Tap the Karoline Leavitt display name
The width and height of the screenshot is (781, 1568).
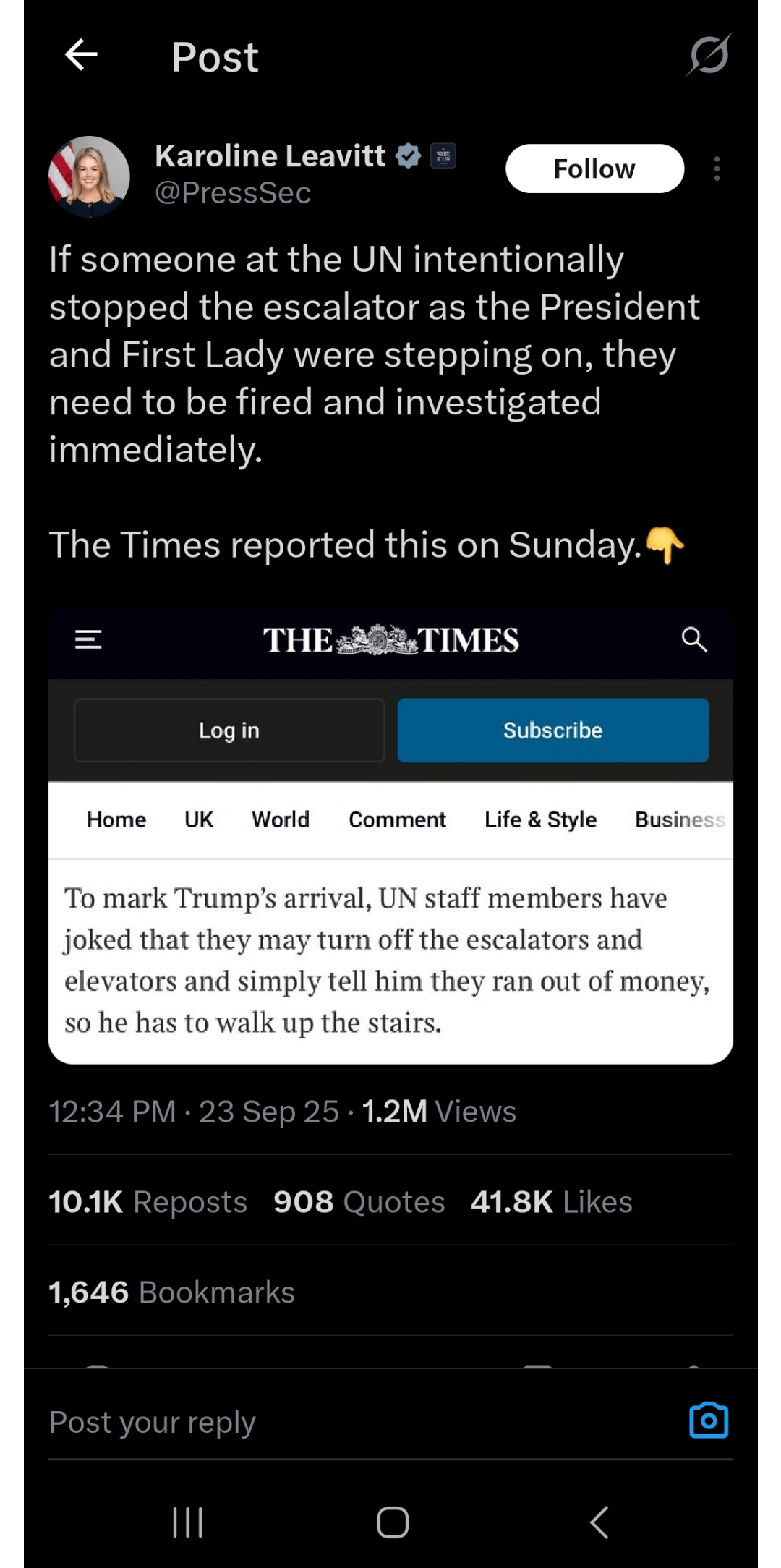[x=270, y=155]
